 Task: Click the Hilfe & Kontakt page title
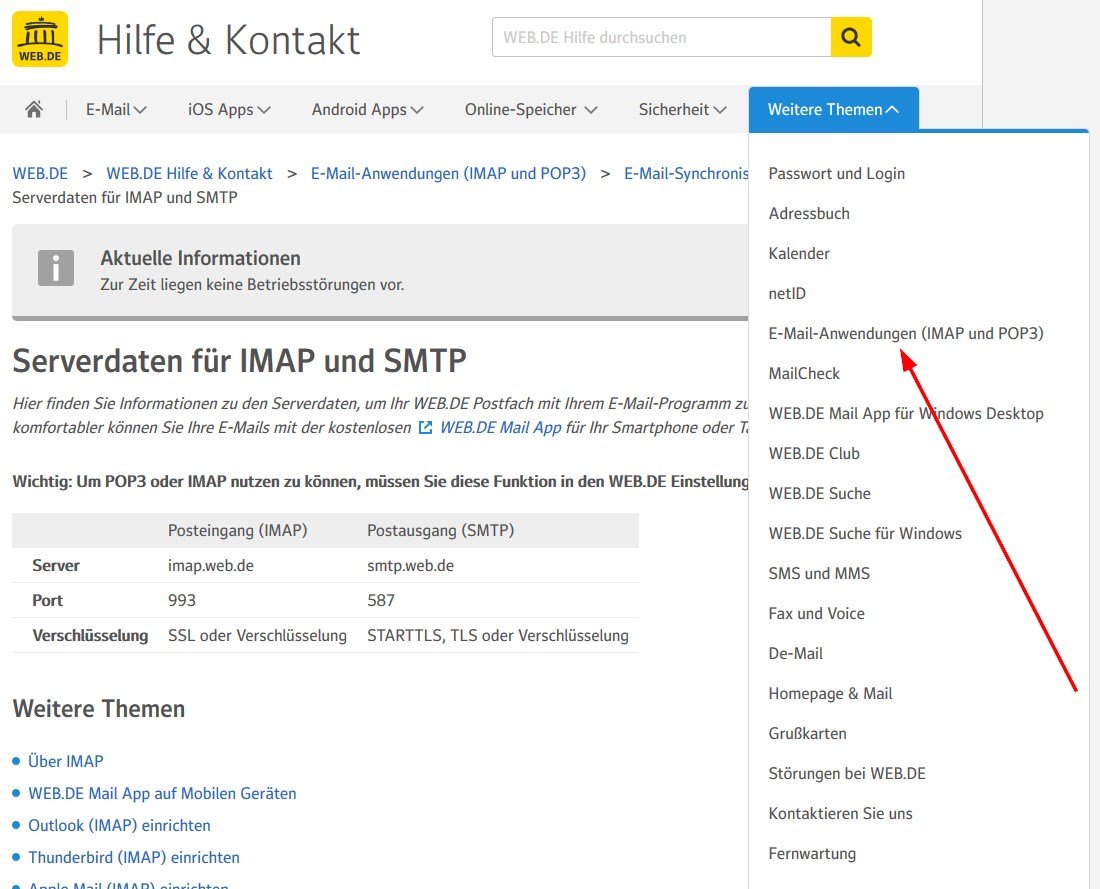[x=228, y=39]
